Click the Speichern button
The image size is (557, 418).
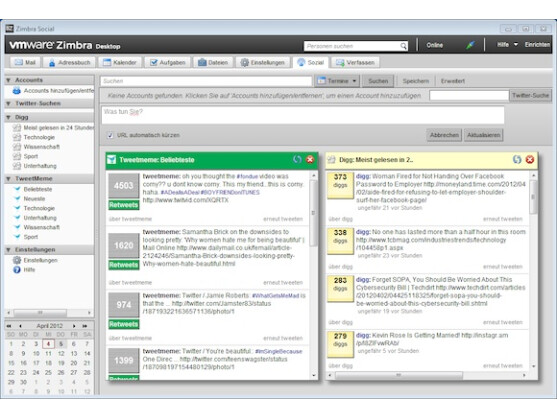(416, 81)
